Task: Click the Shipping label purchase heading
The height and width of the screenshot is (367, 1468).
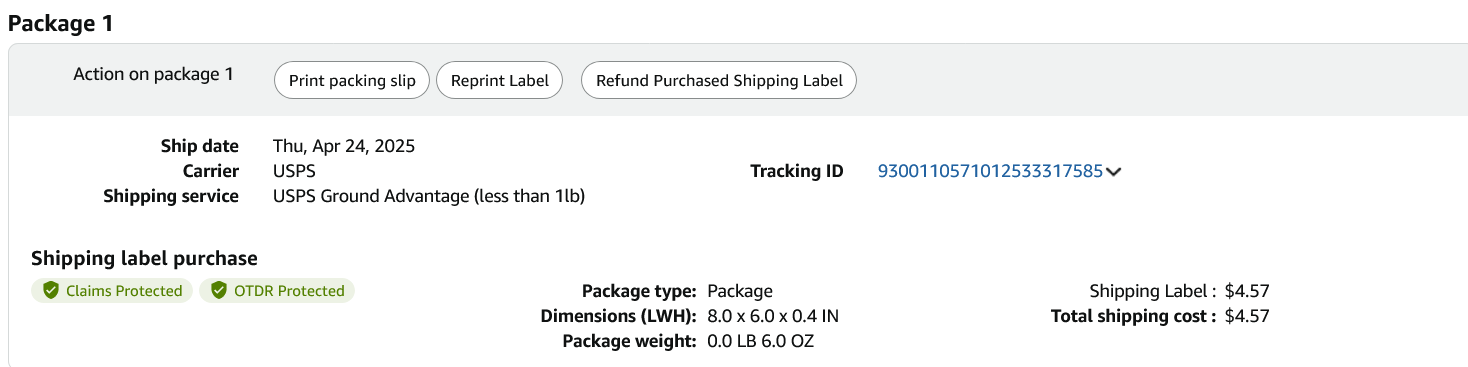Action: coord(144,258)
